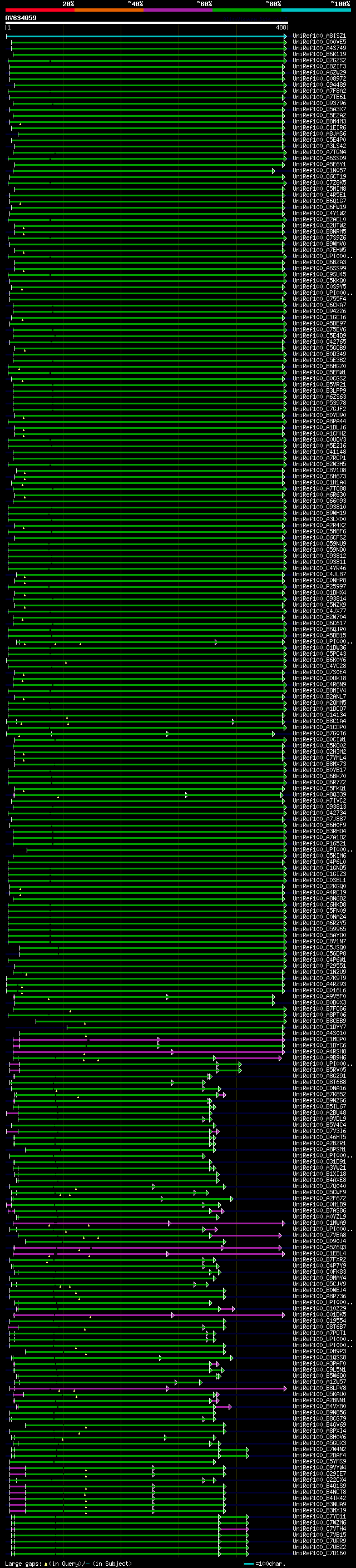Screen dimensions: 356x1568
Task: Select label UniRef100_B6K119
Action: [319, 54]
